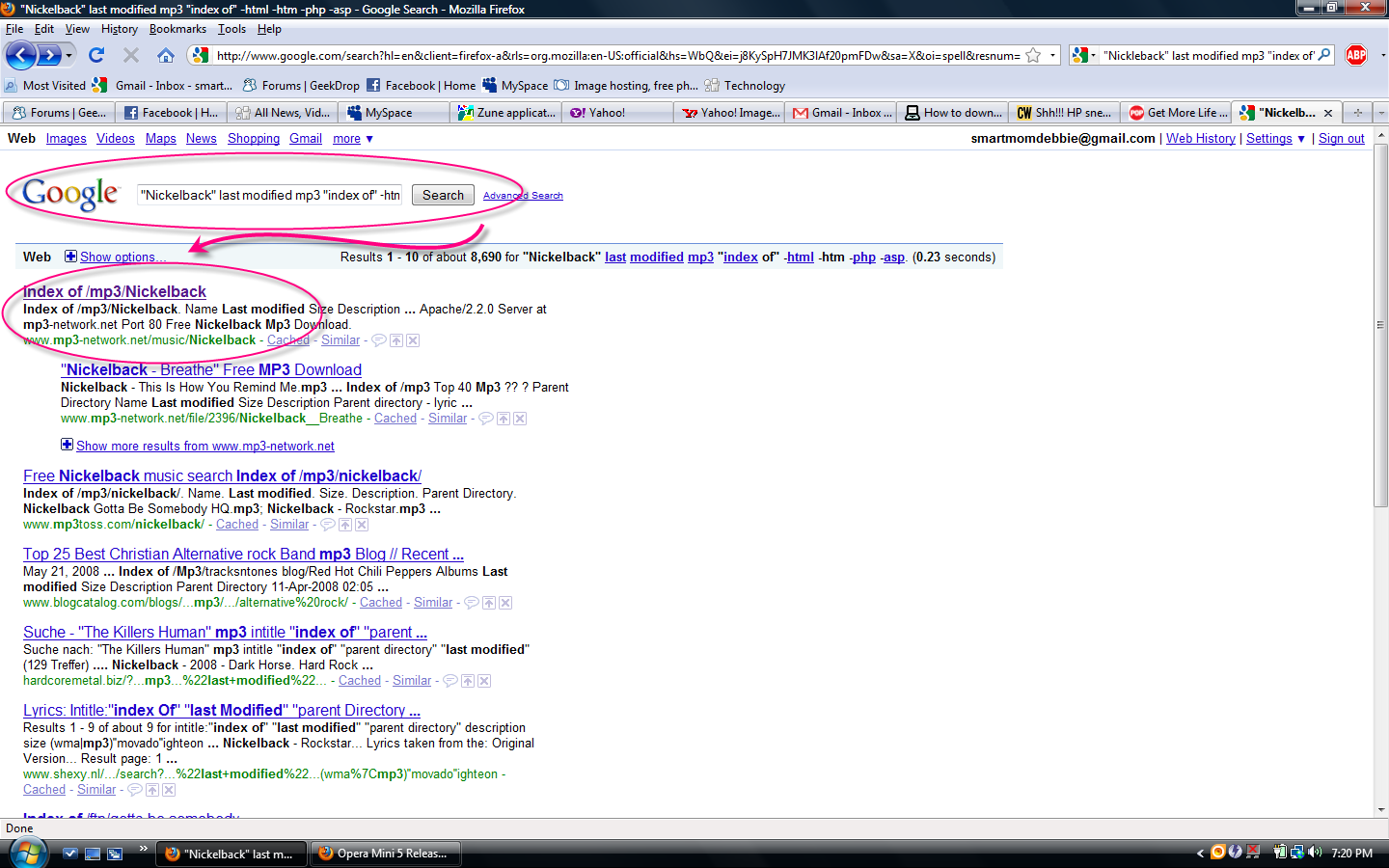Switch to the Gmail - Inbox tab
The width and height of the screenshot is (1389, 868).
[841, 113]
